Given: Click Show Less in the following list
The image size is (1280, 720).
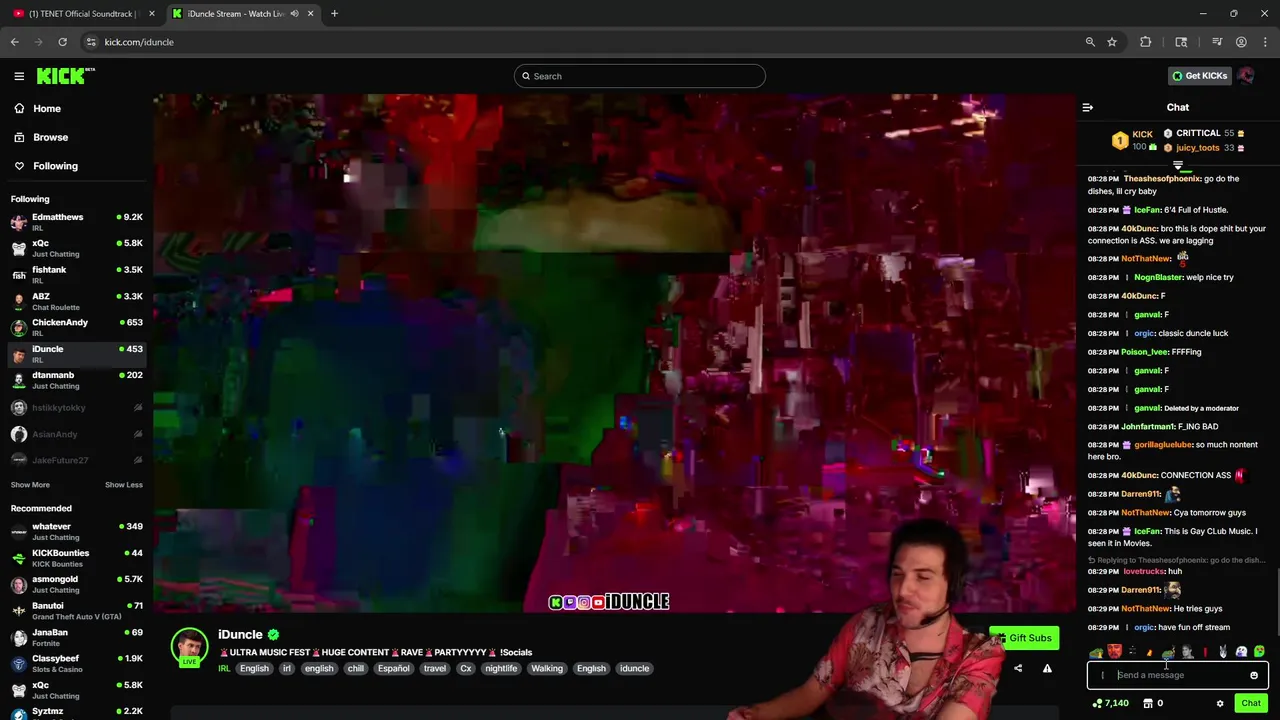Looking at the screenshot, I should pyautogui.click(x=124, y=485).
